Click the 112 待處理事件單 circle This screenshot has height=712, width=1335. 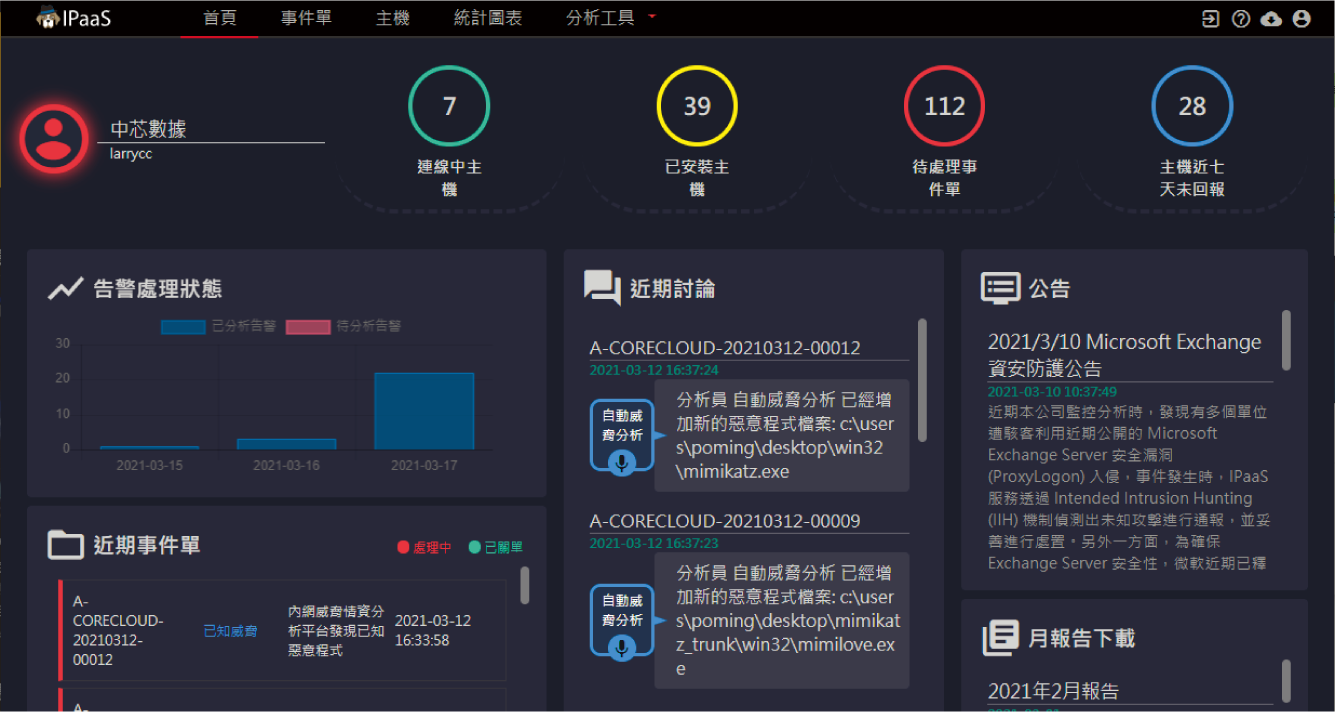coord(944,106)
